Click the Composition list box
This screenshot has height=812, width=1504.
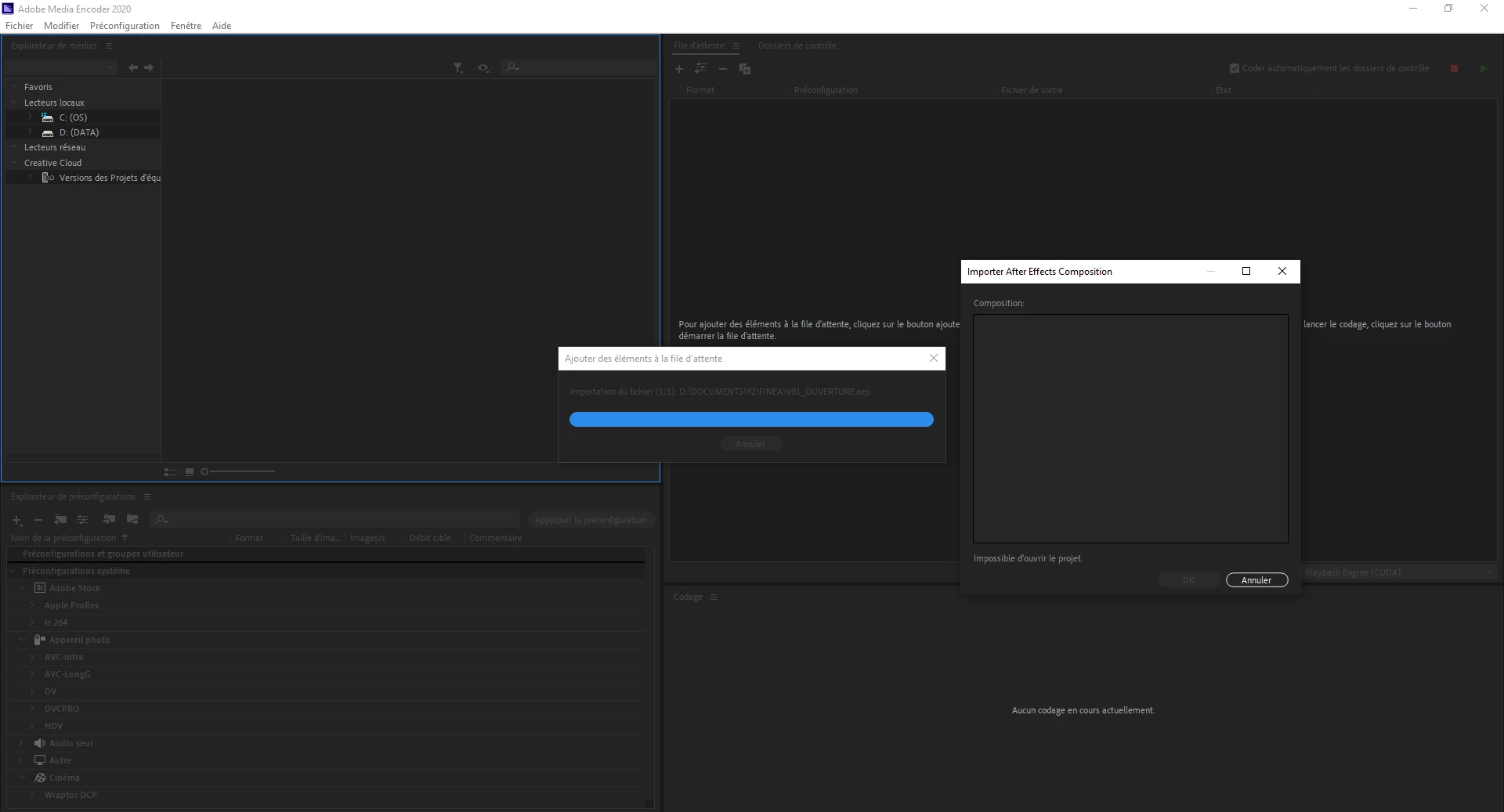(x=1130, y=428)
